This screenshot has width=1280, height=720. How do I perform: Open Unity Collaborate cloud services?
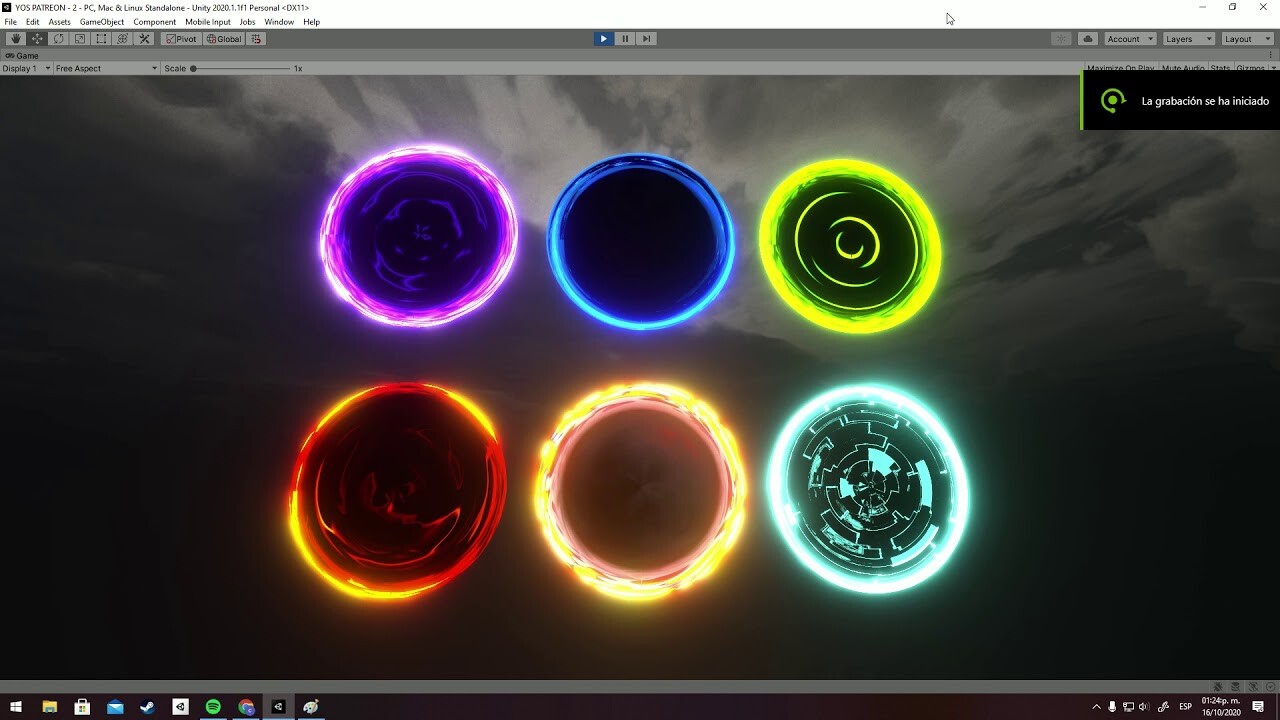pyautogui.click(x=1087, y=38)
